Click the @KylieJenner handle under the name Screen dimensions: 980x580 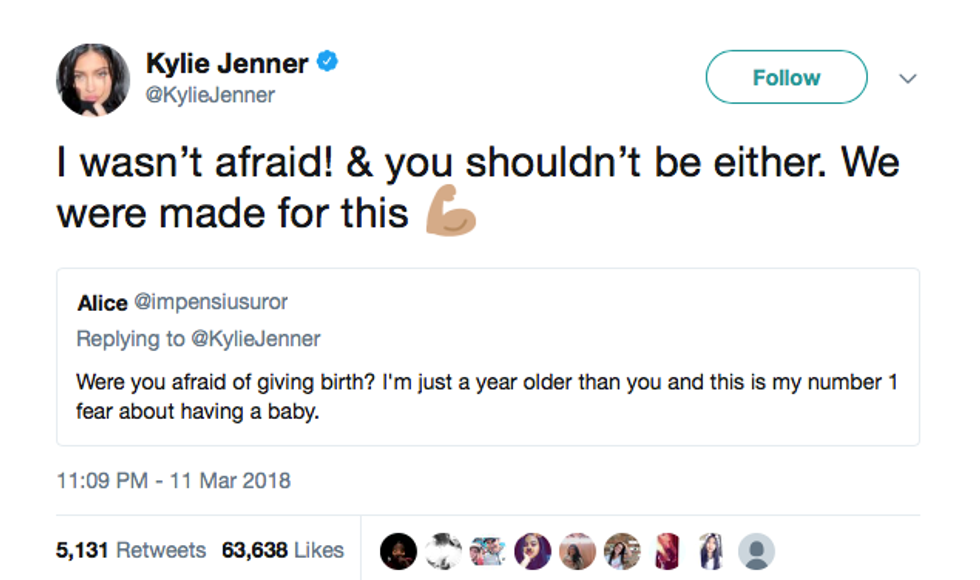click(210, 95)
